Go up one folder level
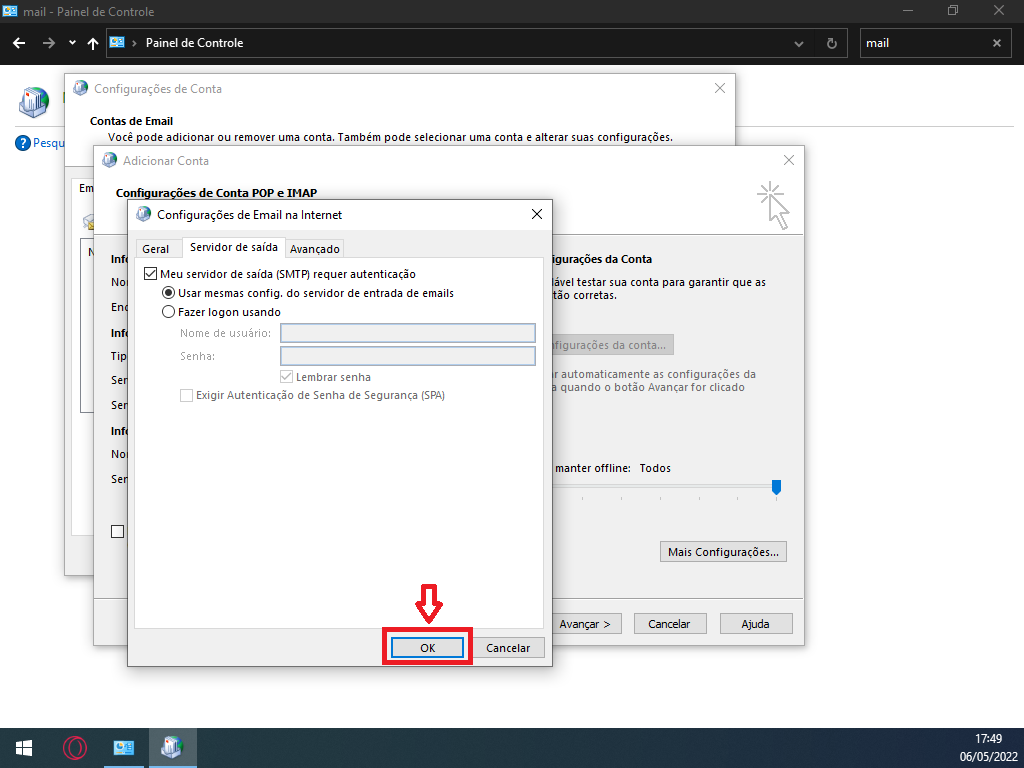 pos(93,43)
